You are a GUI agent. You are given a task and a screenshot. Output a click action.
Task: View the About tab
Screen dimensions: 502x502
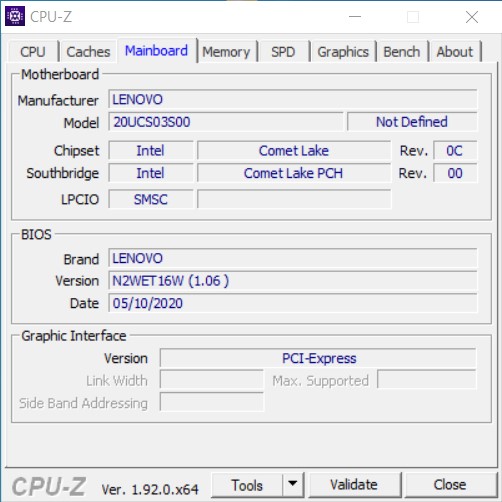[455, 52]
